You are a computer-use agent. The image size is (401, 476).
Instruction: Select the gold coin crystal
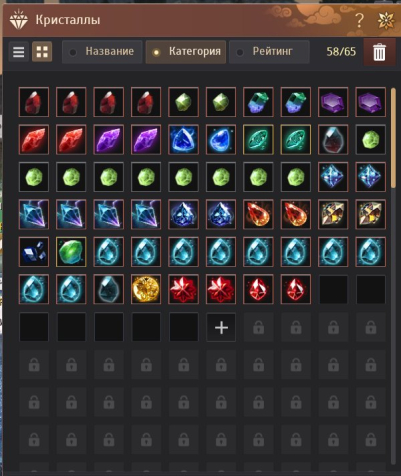146,289
